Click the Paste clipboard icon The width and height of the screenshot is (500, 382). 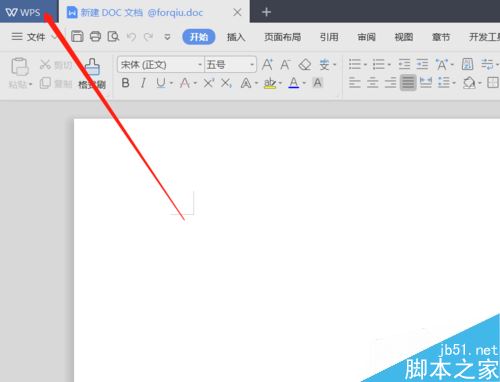20,66
